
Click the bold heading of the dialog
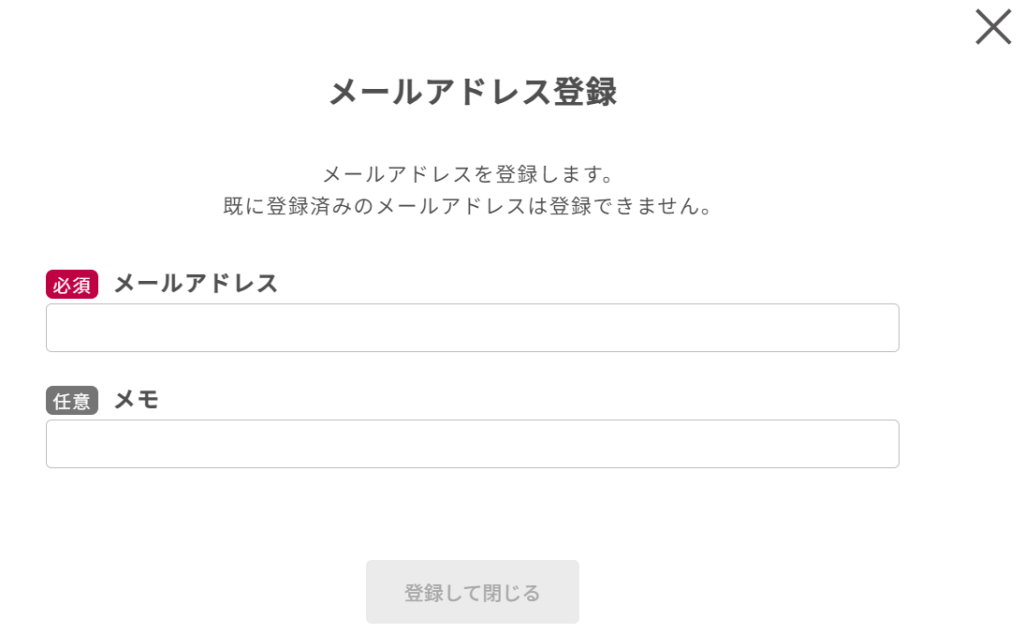(472, 93)
